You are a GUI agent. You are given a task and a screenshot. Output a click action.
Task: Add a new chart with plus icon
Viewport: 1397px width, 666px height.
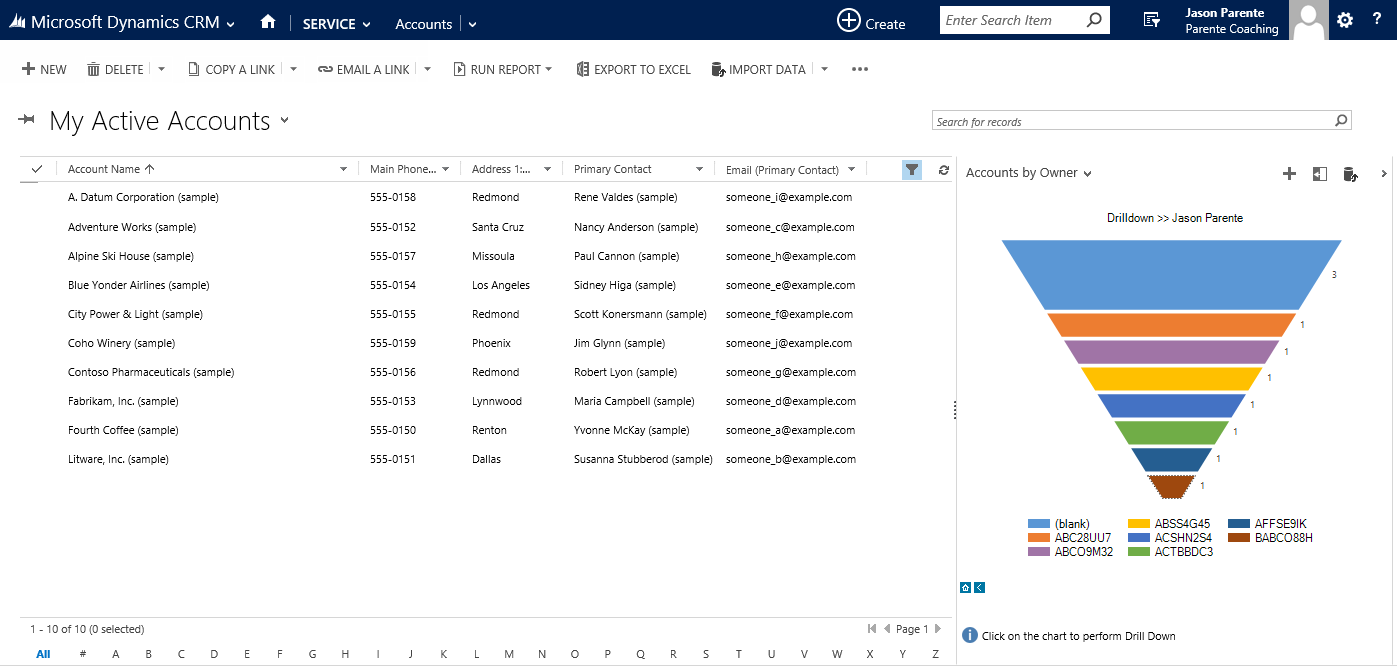coord(1289,174)
